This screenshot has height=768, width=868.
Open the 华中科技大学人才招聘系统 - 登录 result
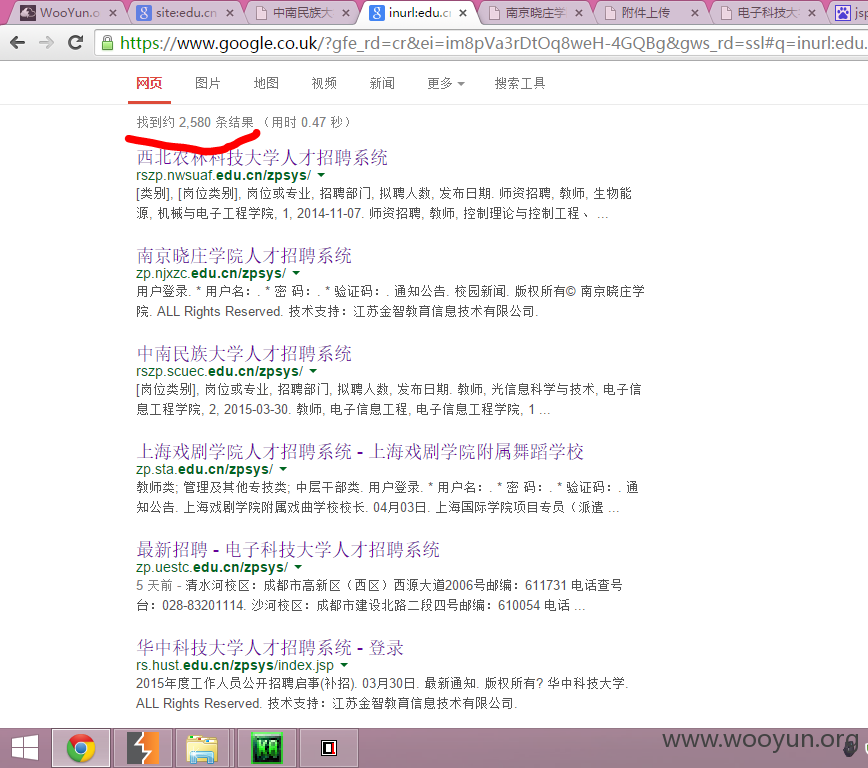click(270, 647)
